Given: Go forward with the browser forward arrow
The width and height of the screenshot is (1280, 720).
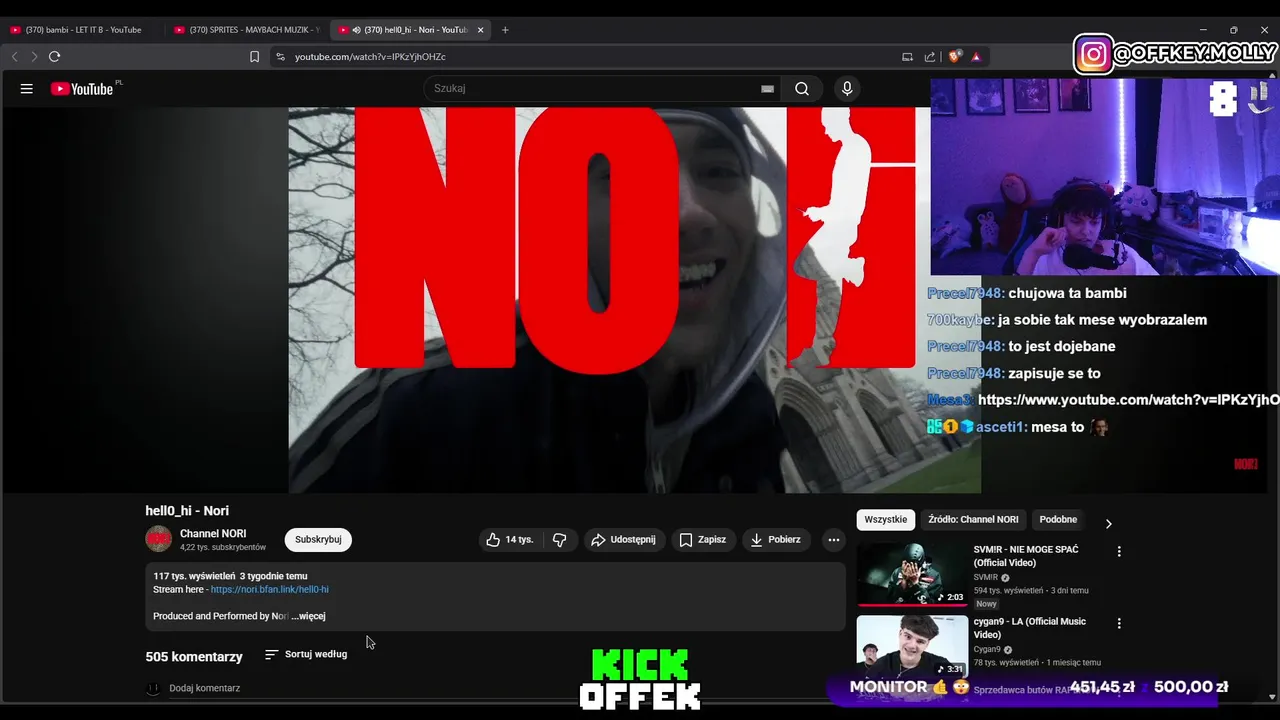Looking at the screenshot, I should pos(34,57).
